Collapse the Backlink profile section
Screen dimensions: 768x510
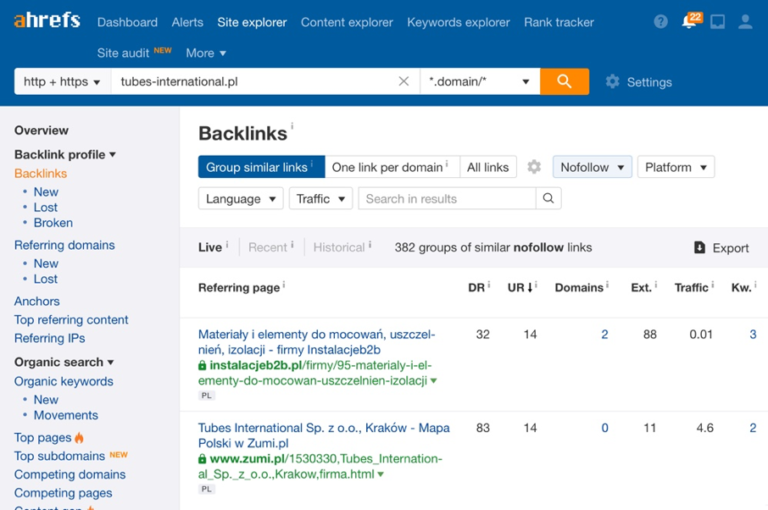[65, 154]
